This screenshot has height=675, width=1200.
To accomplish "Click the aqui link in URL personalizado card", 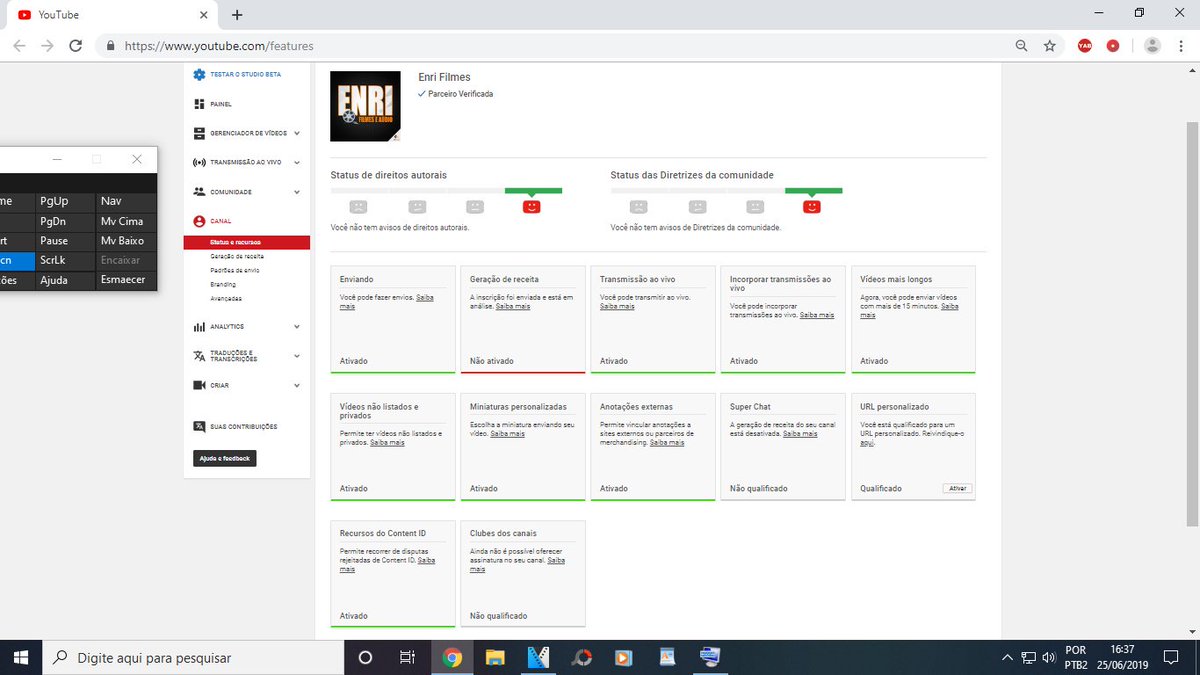I will click(x=867, y=442).
